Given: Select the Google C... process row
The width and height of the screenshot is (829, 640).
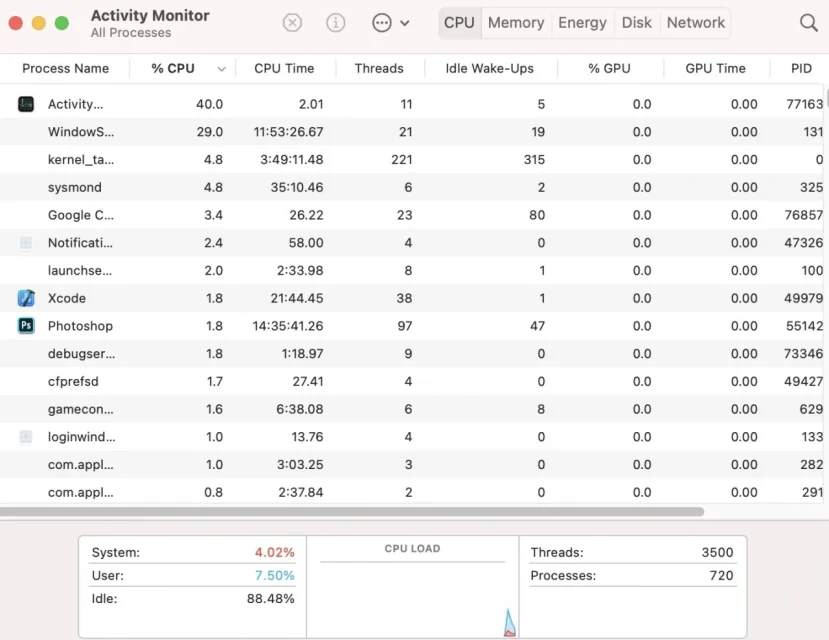Looking at the screenshot, I should pos(411,215).
